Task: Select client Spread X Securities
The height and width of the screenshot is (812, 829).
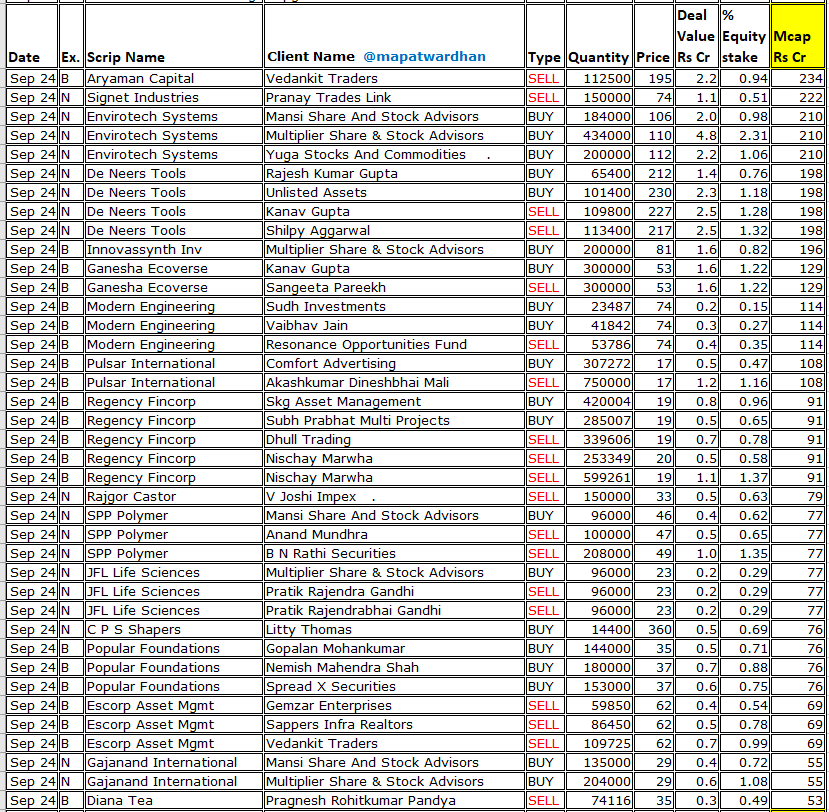Action: (394, 687)
